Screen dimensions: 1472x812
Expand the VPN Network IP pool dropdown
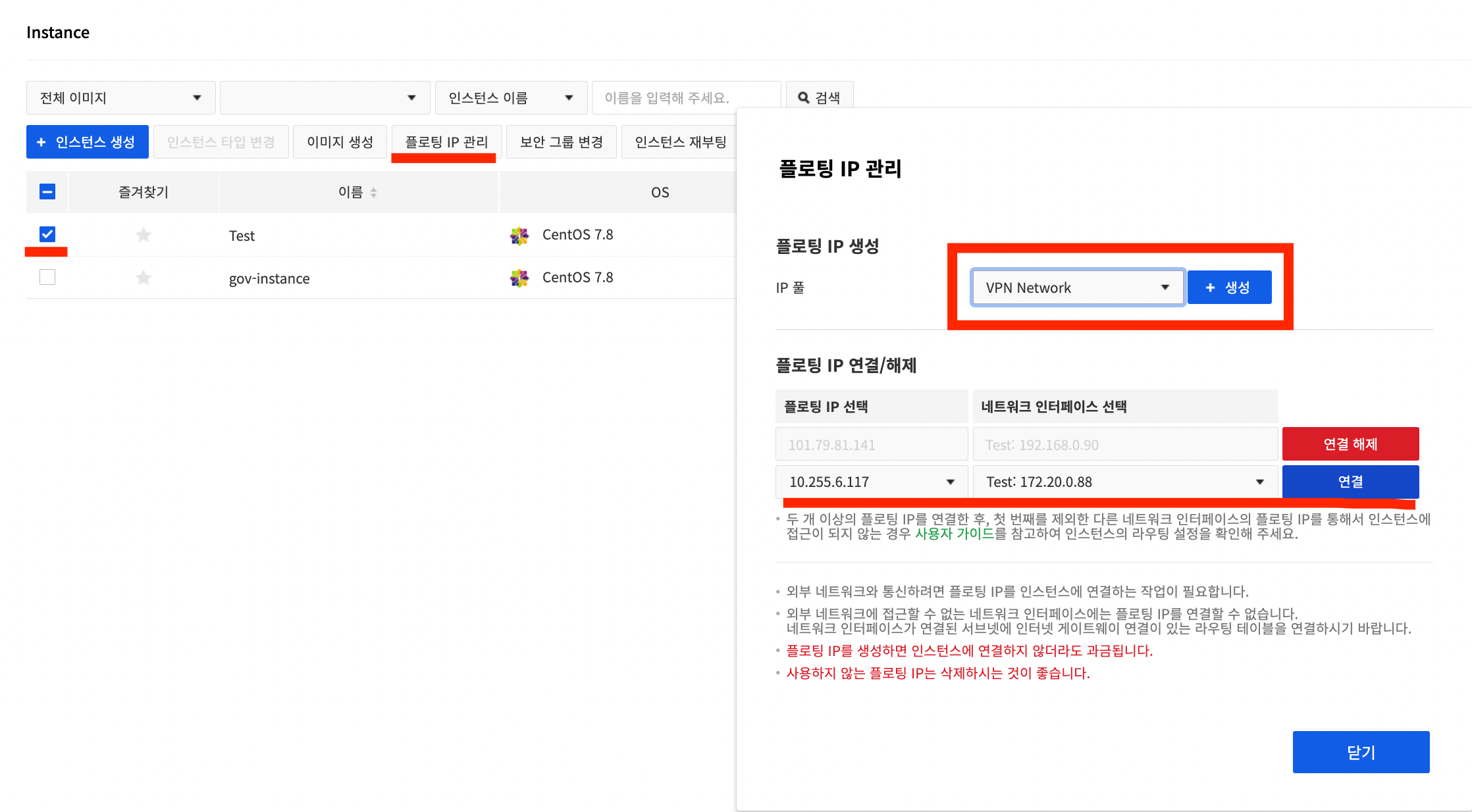pos(1078,288)
